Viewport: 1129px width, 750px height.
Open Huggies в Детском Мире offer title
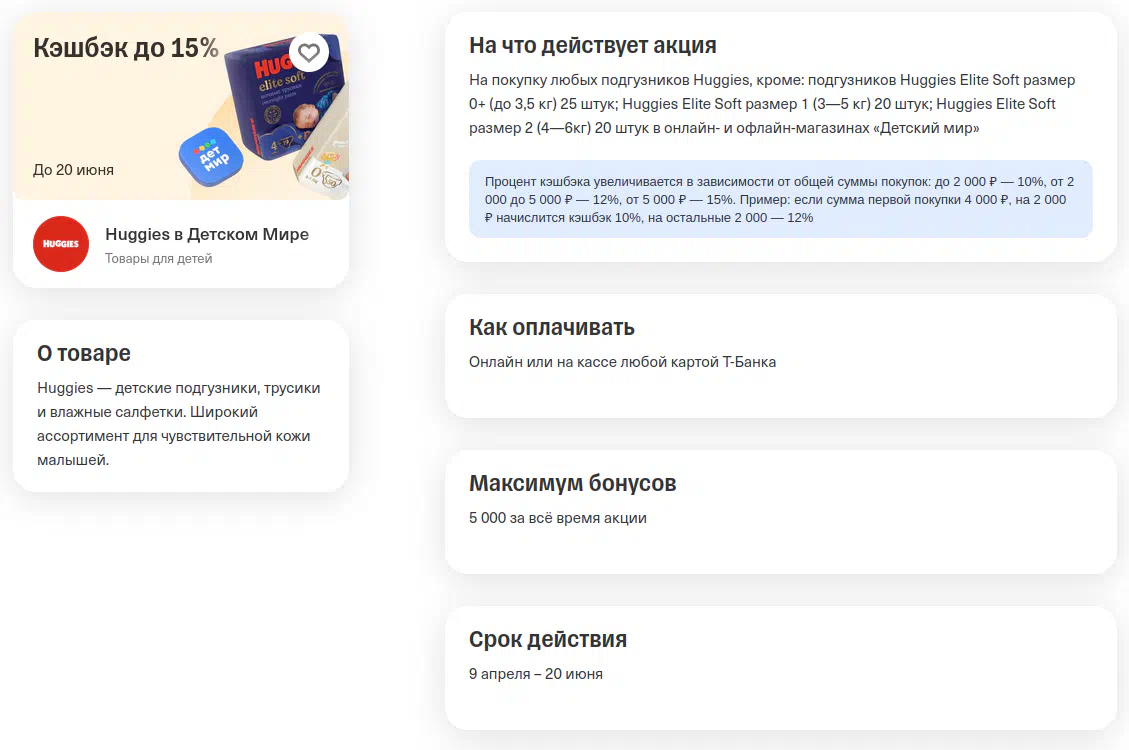207,235
